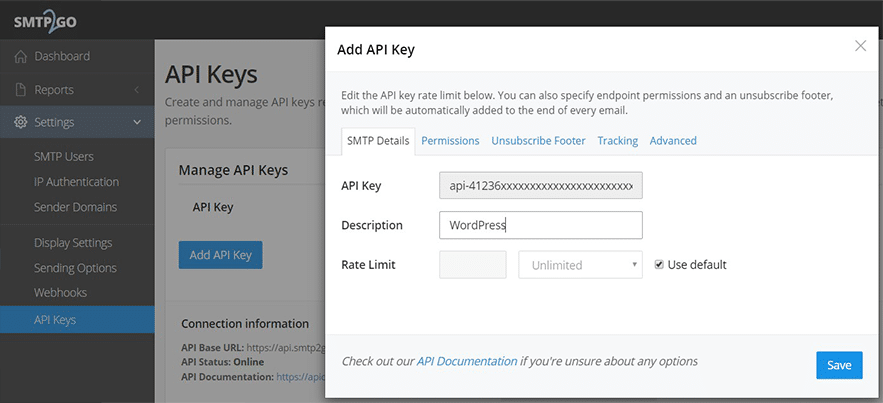The height and width of the screenshot is (403, 883).
Task: Open SMTP Users in sidebar
Action: [x=64, y=156]
